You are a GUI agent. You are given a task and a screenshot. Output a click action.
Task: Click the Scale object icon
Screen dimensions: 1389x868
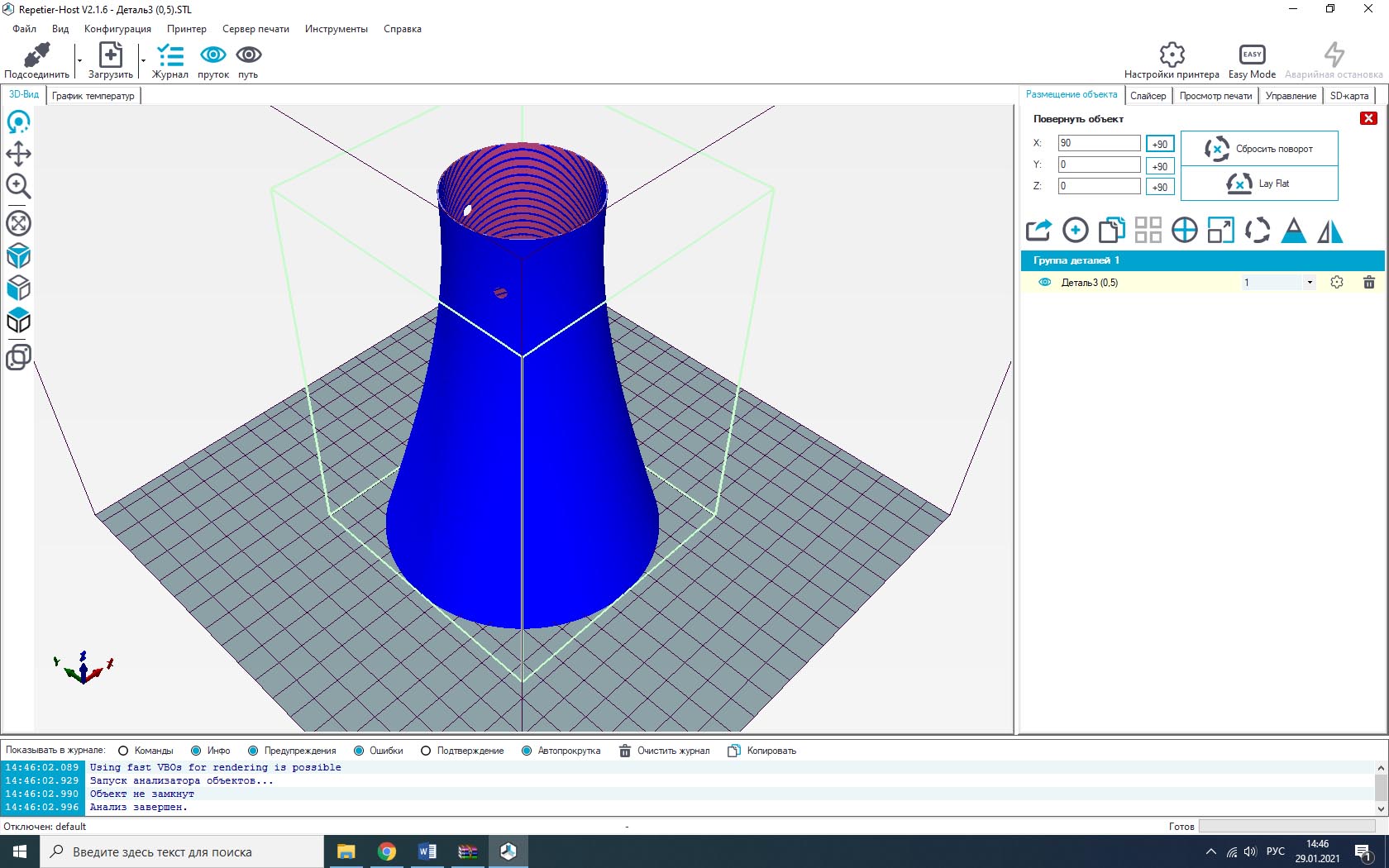pyautogui.click(x=1220, y=231)
